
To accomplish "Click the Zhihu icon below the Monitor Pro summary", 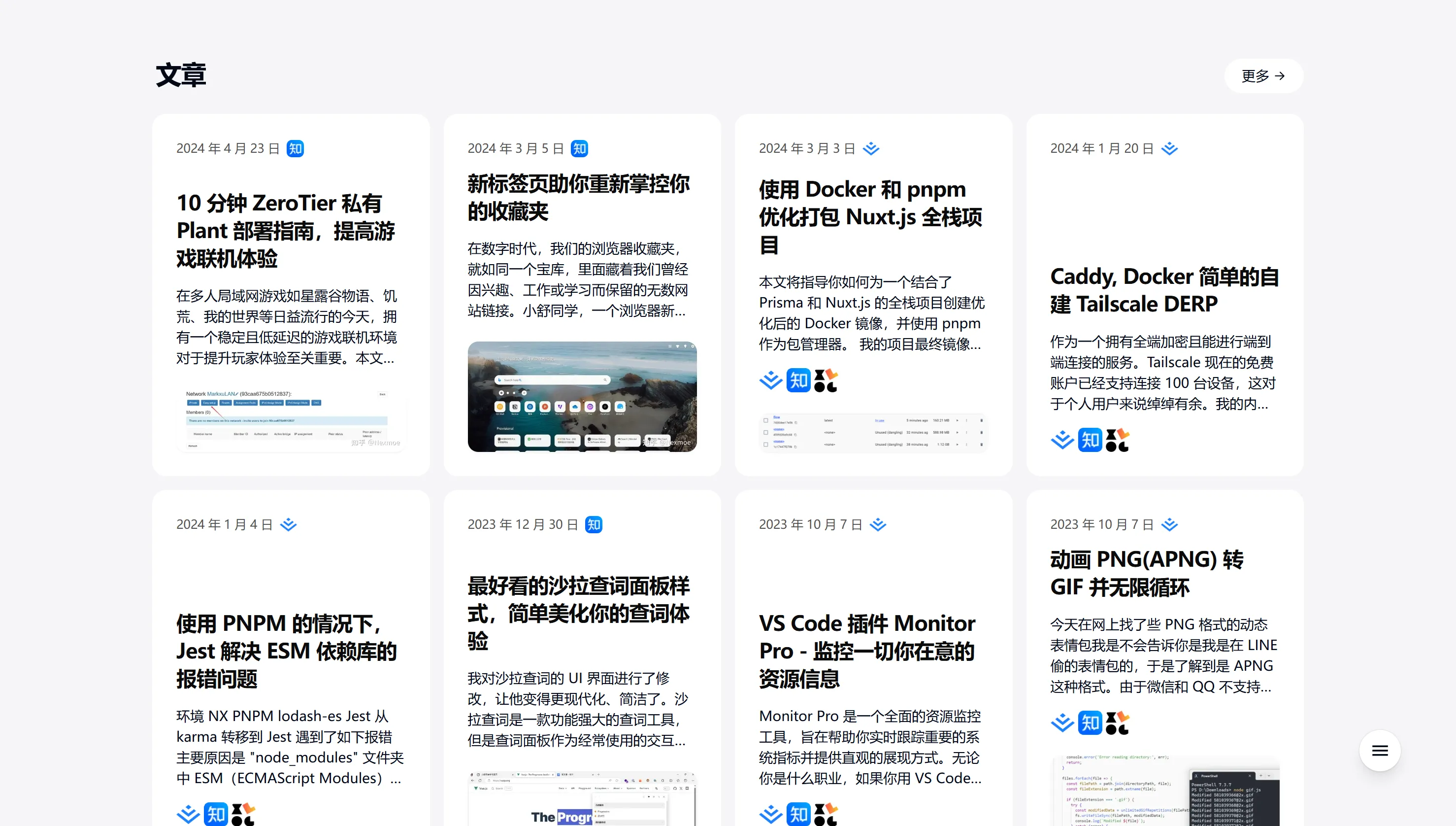I will pyautogui.click(x=798, y=814).
